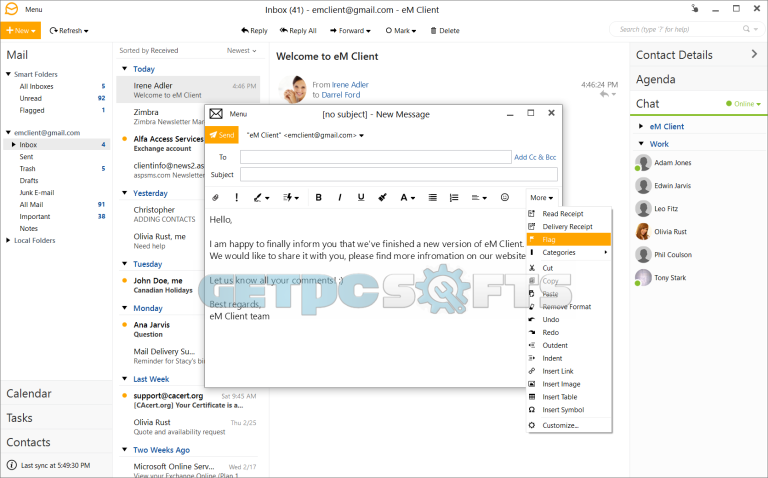Collapse the Contact Details sidebar arrow
The width and height of the screenshot is (768, 478).
tap(754, 54)
